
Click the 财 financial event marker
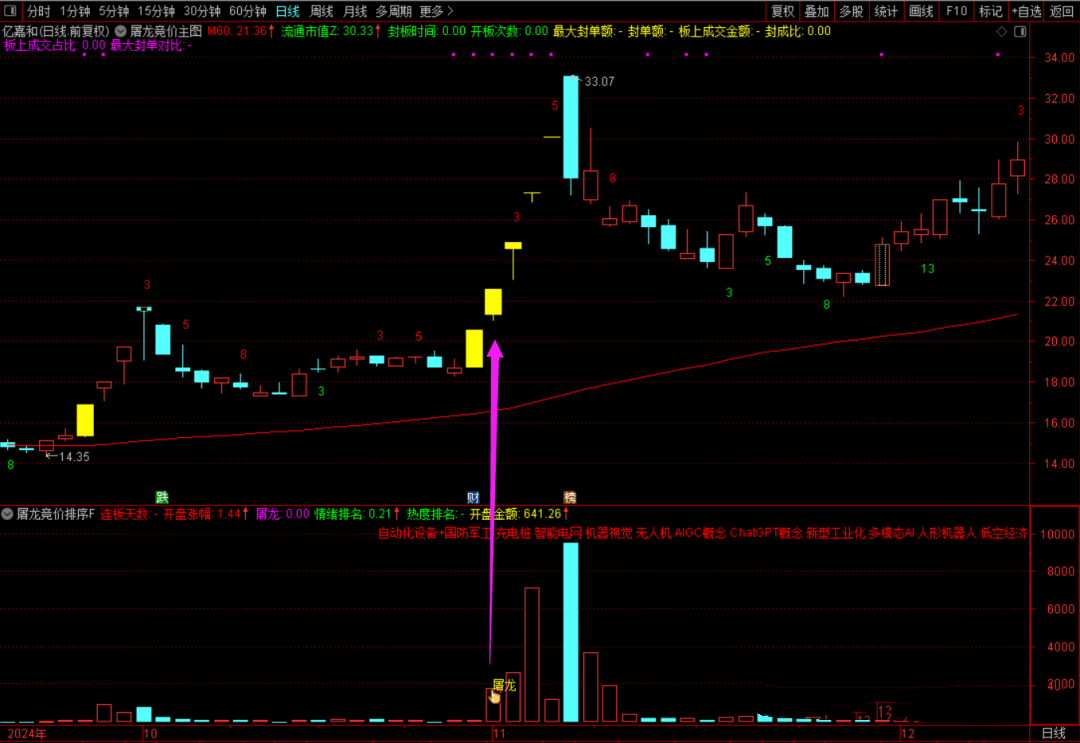[x=473, y=497]
